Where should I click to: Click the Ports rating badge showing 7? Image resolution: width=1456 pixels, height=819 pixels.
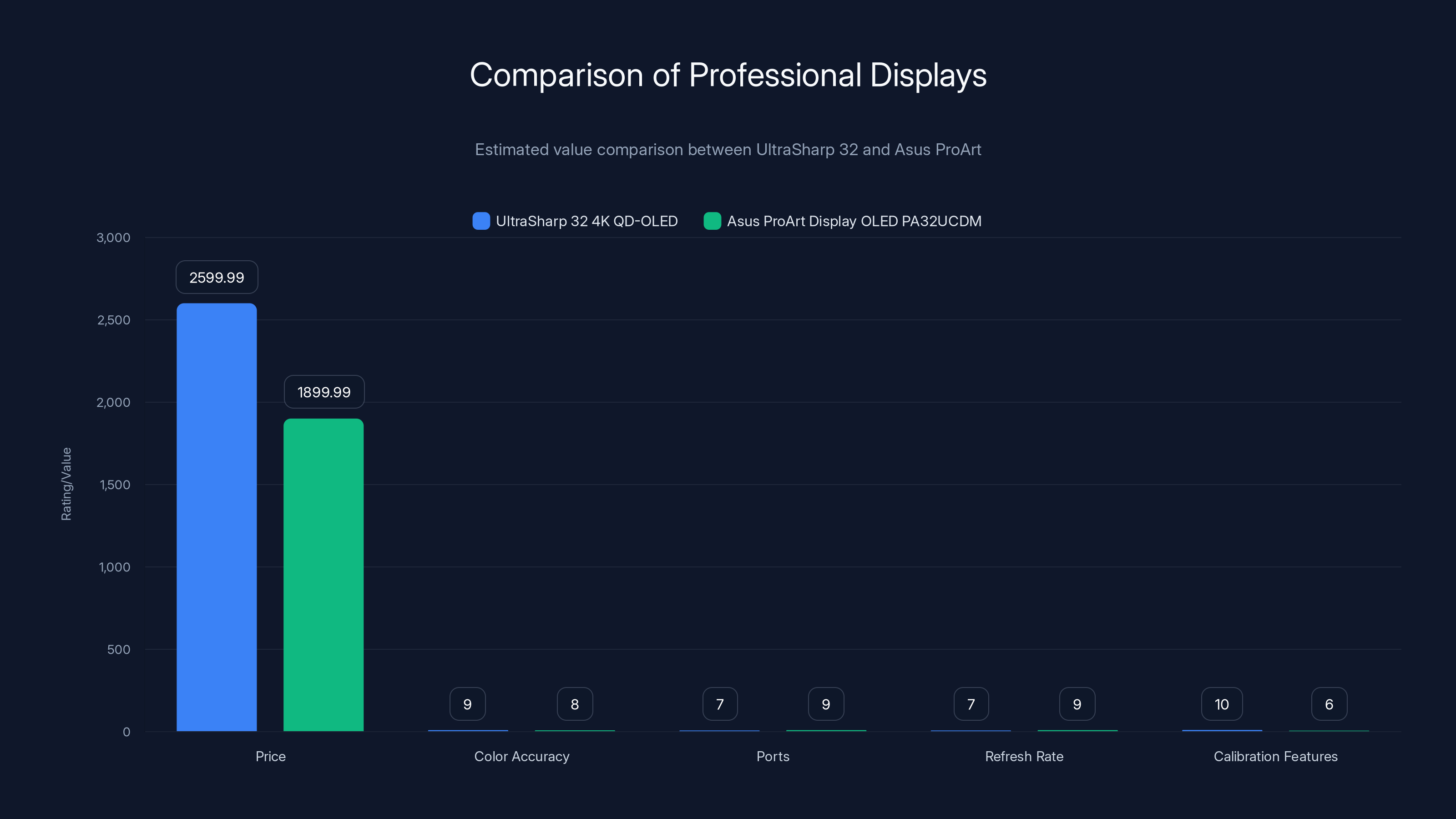pos(719,704)
